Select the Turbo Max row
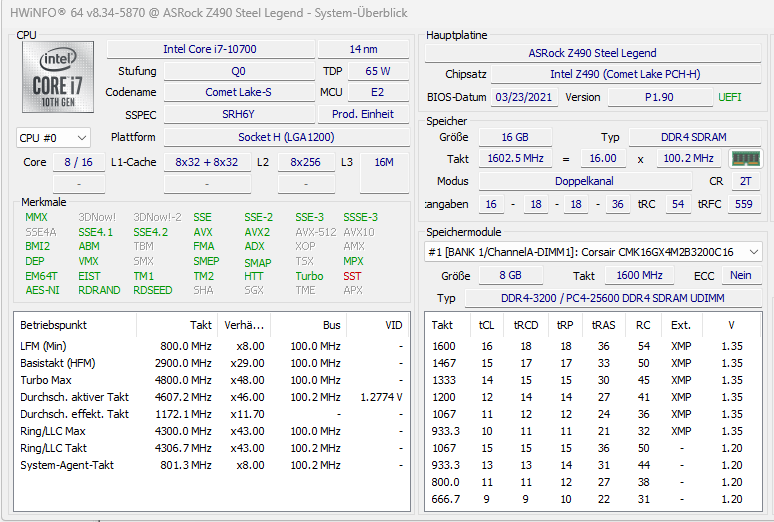 coord(212,380)
